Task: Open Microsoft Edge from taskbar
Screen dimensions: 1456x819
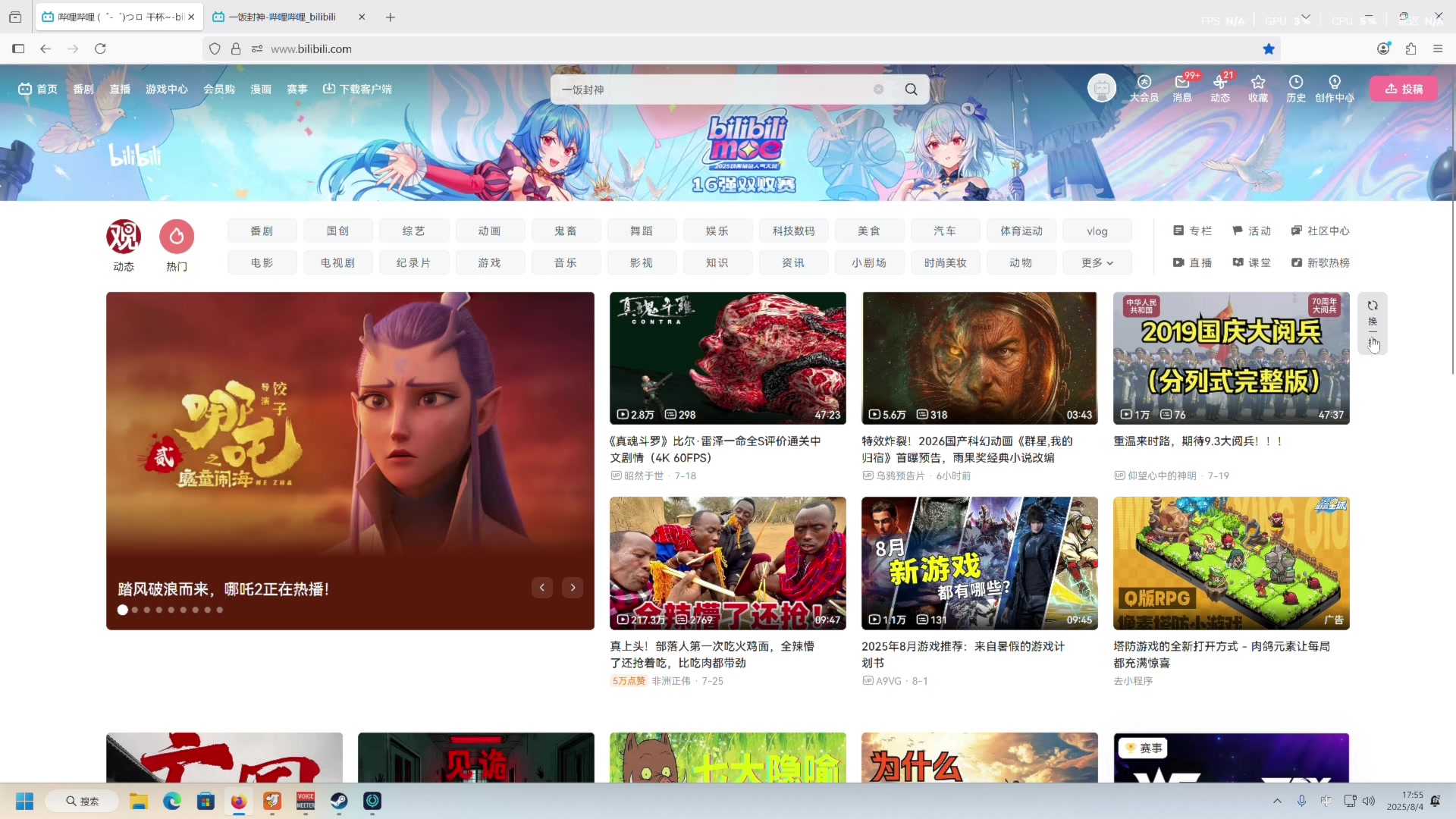Action: tap(172, 801)
